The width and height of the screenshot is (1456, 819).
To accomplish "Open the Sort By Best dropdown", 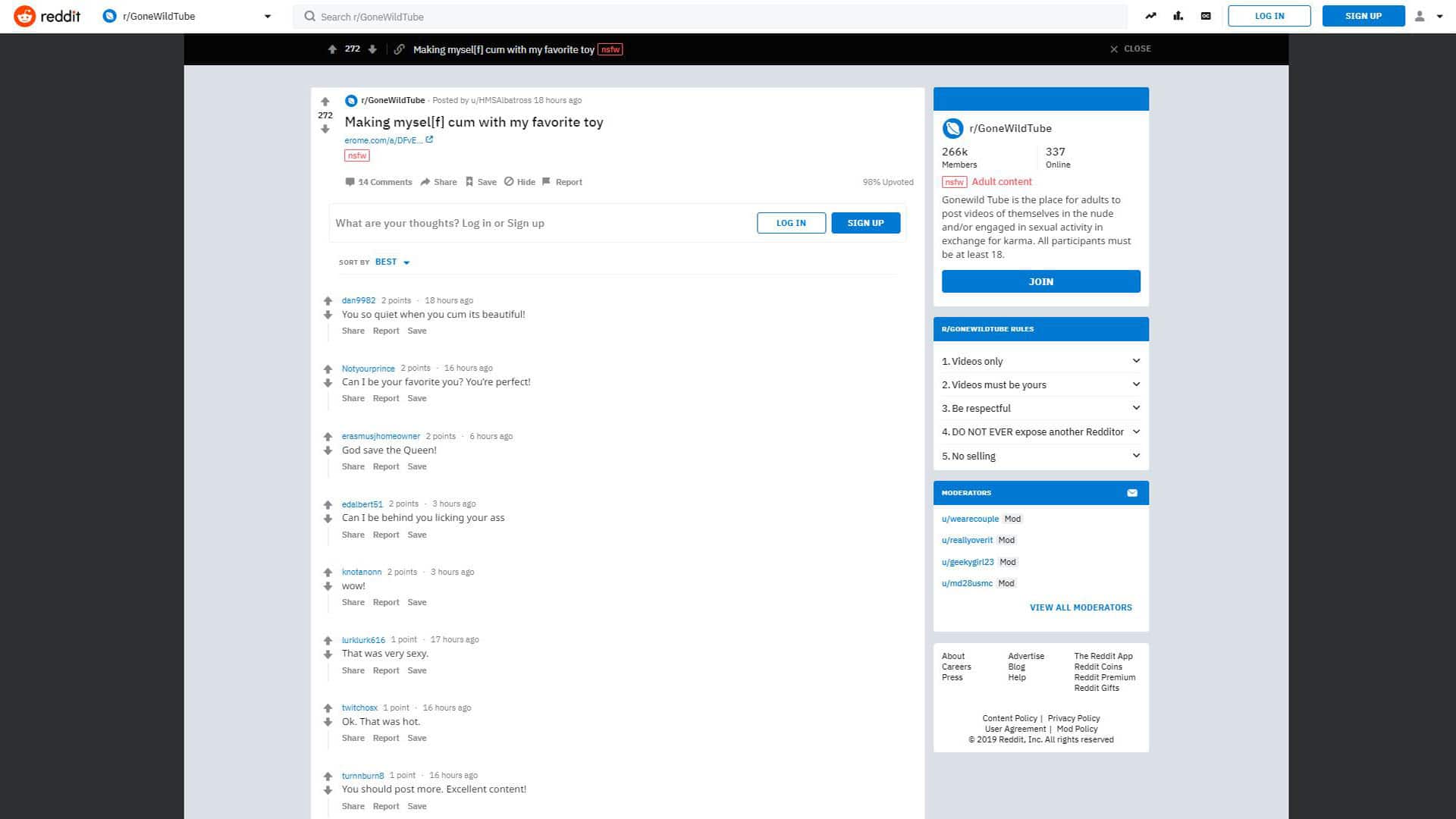I will coord(392,262).
